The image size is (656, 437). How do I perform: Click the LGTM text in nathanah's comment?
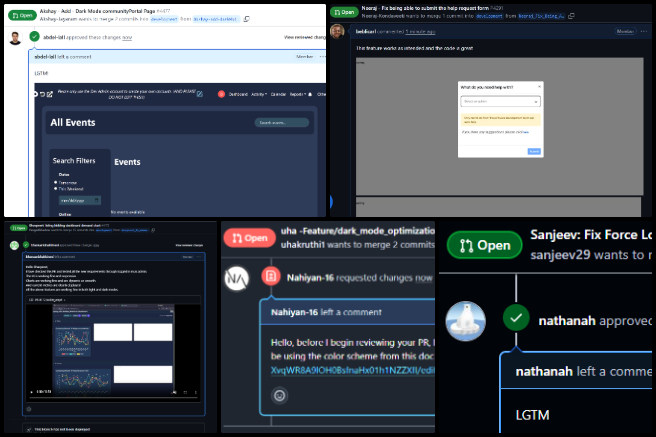click(532, 415)
